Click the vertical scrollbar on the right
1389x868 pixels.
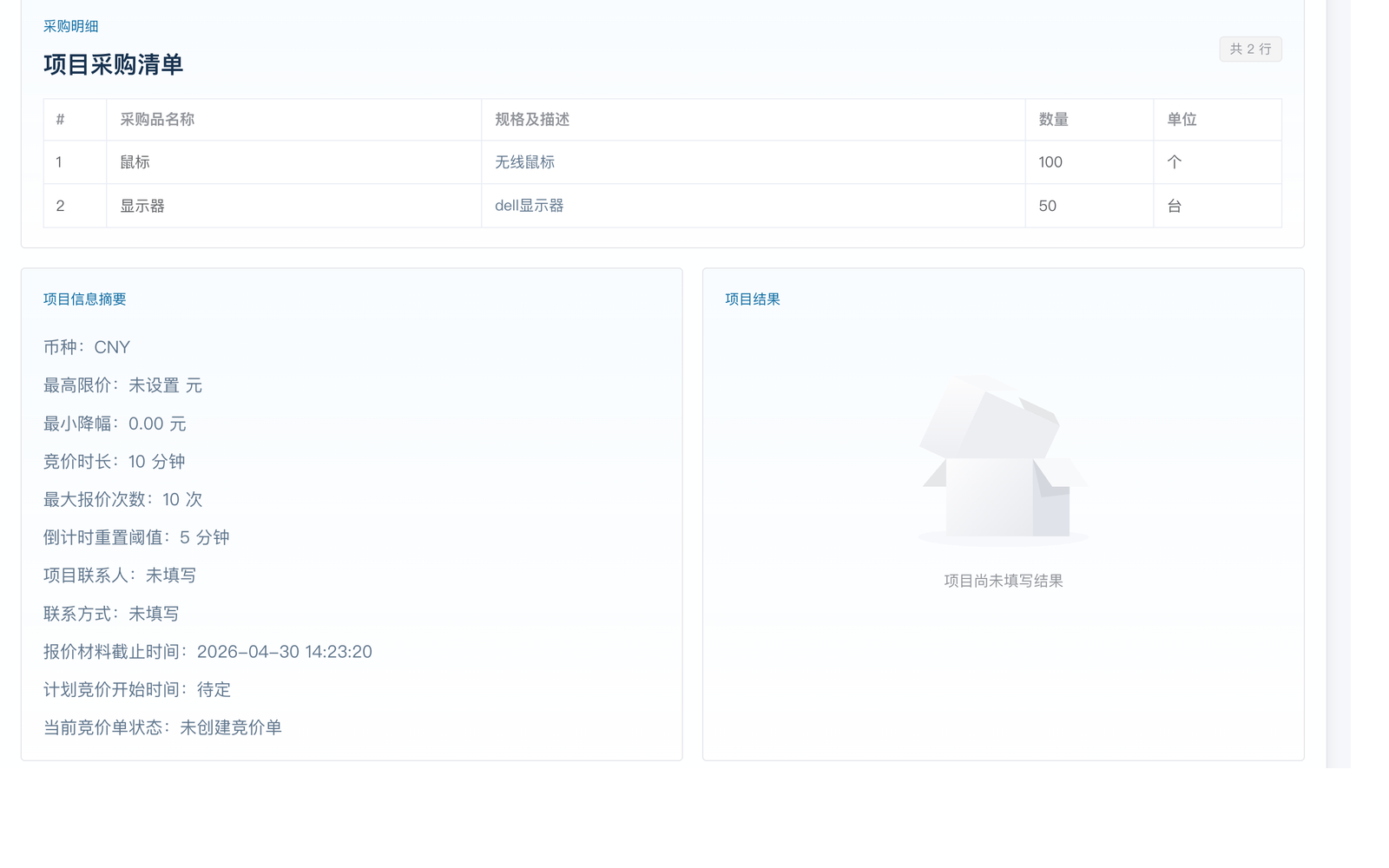click(1338, 382)
